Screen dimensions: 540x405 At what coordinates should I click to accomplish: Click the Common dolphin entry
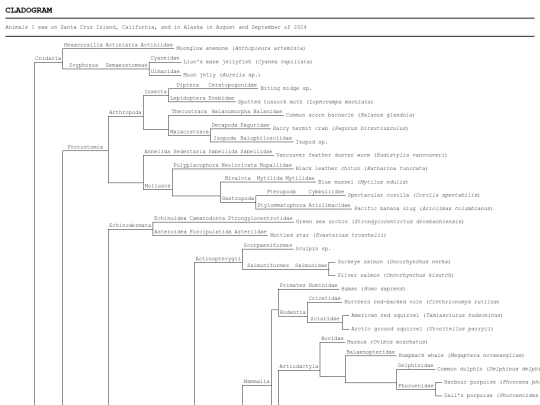(x=488, y=369)
